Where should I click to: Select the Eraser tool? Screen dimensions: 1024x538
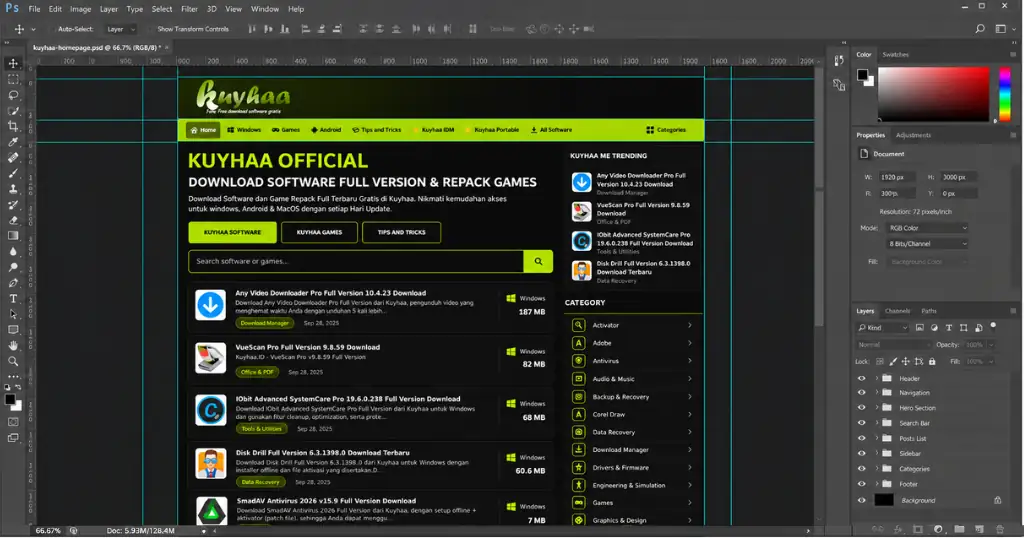(13, 220)
